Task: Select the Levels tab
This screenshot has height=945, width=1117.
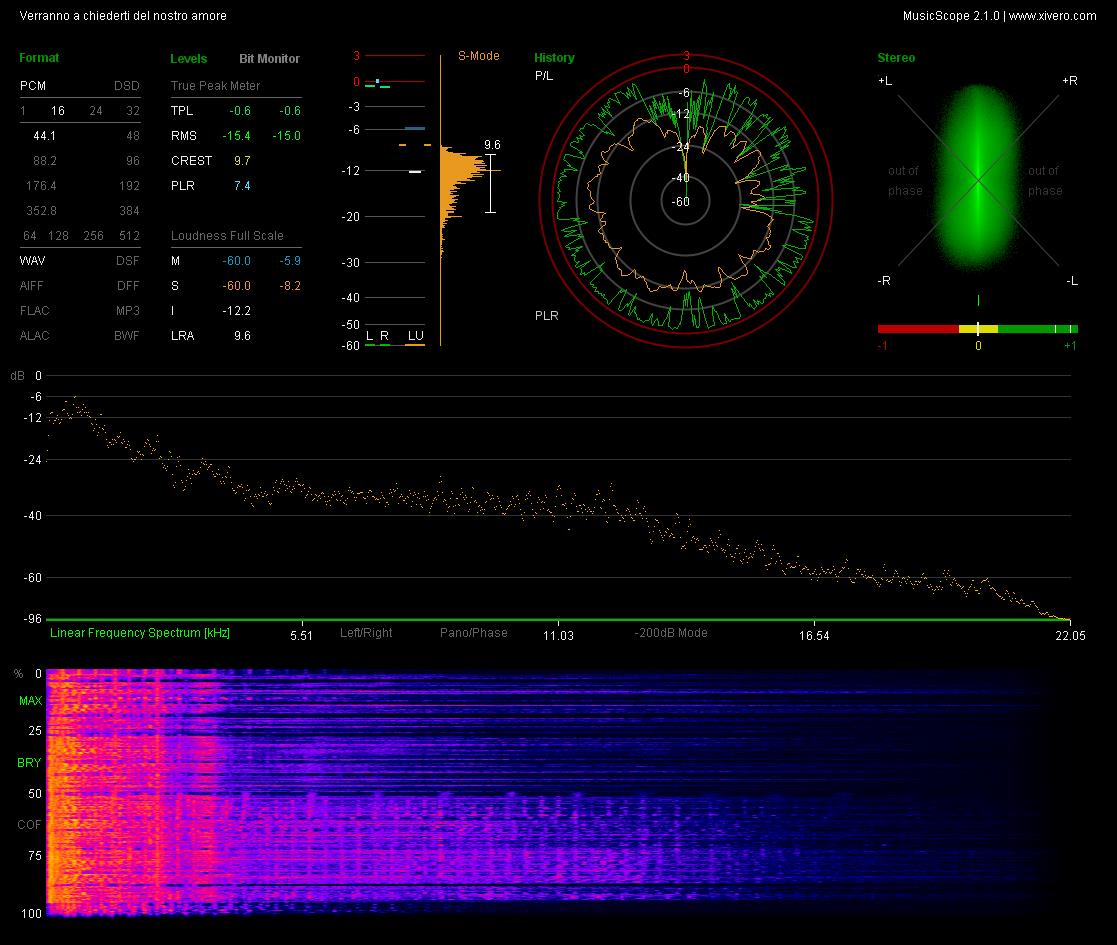Action: pos(189,58)
